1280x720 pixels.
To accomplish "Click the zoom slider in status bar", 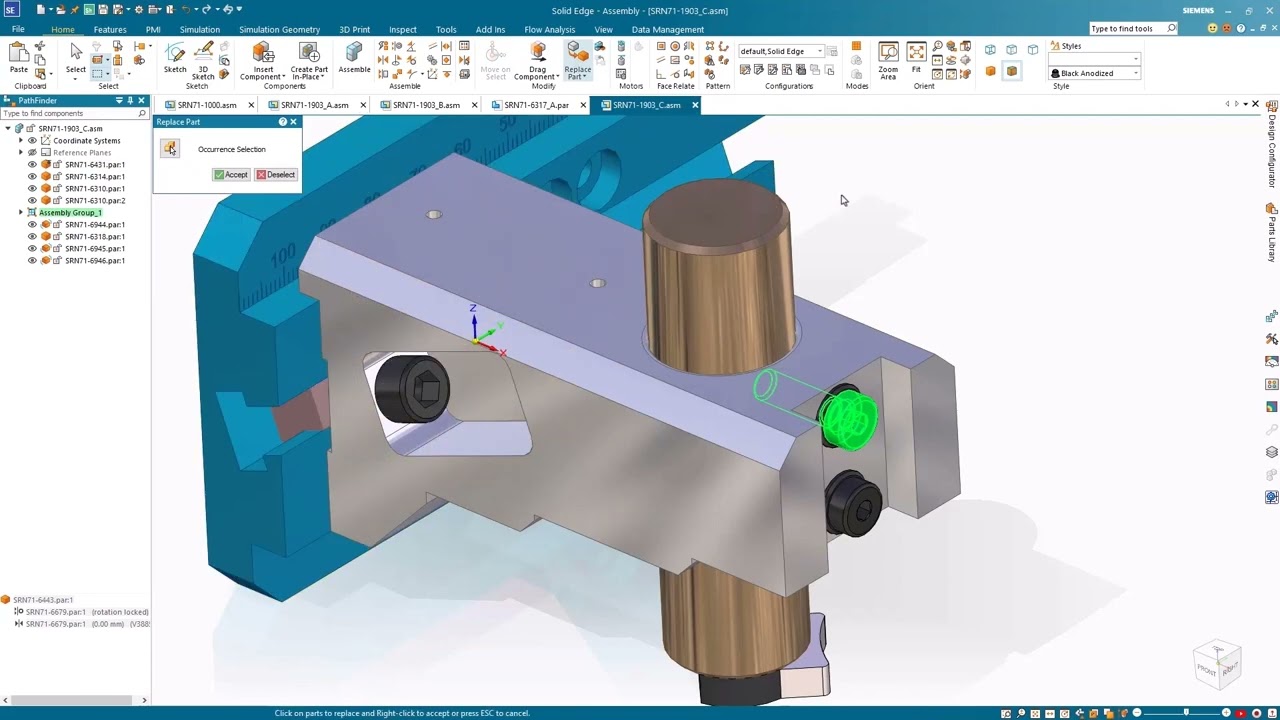I will point(1185,713).
